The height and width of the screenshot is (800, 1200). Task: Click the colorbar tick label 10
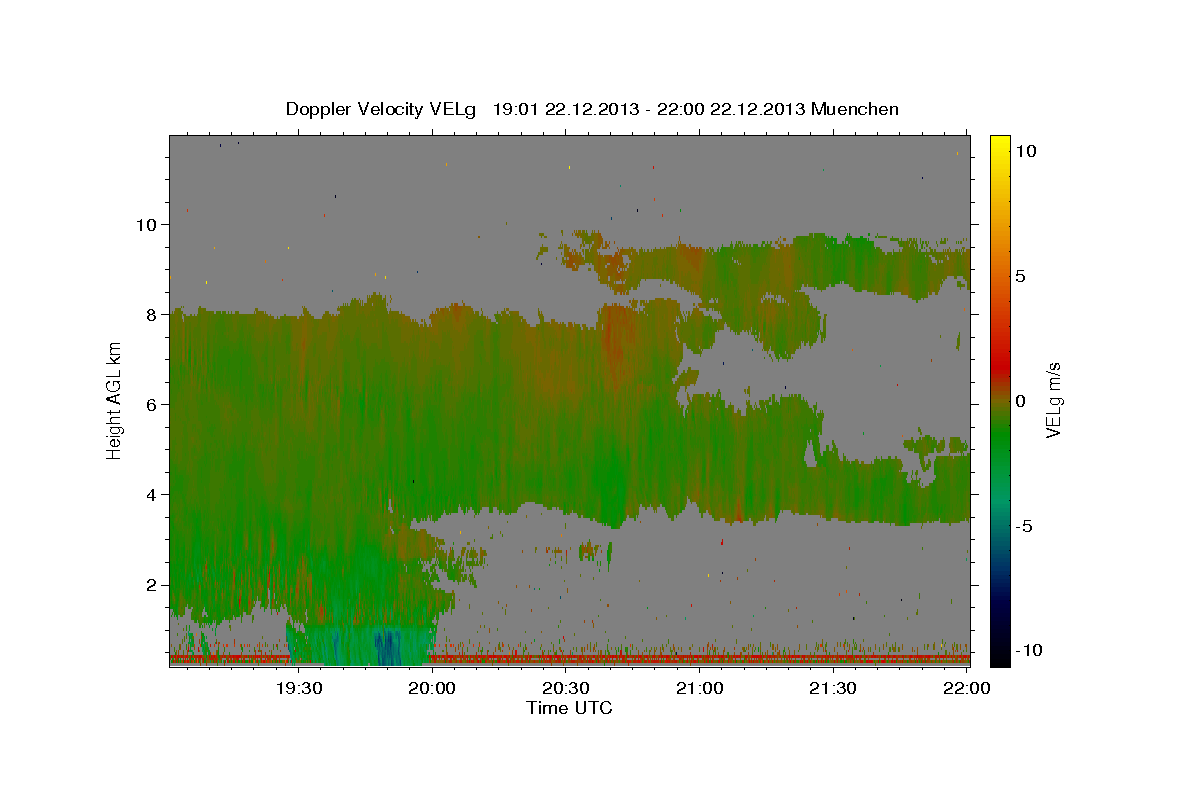click(1025, 151)
